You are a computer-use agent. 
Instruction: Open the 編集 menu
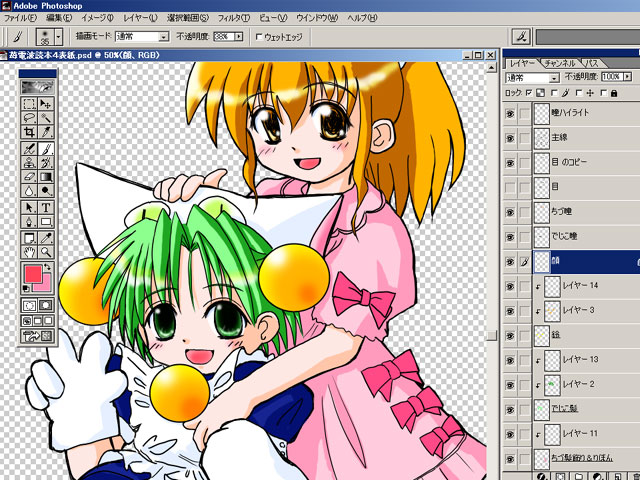click(59, 18)
